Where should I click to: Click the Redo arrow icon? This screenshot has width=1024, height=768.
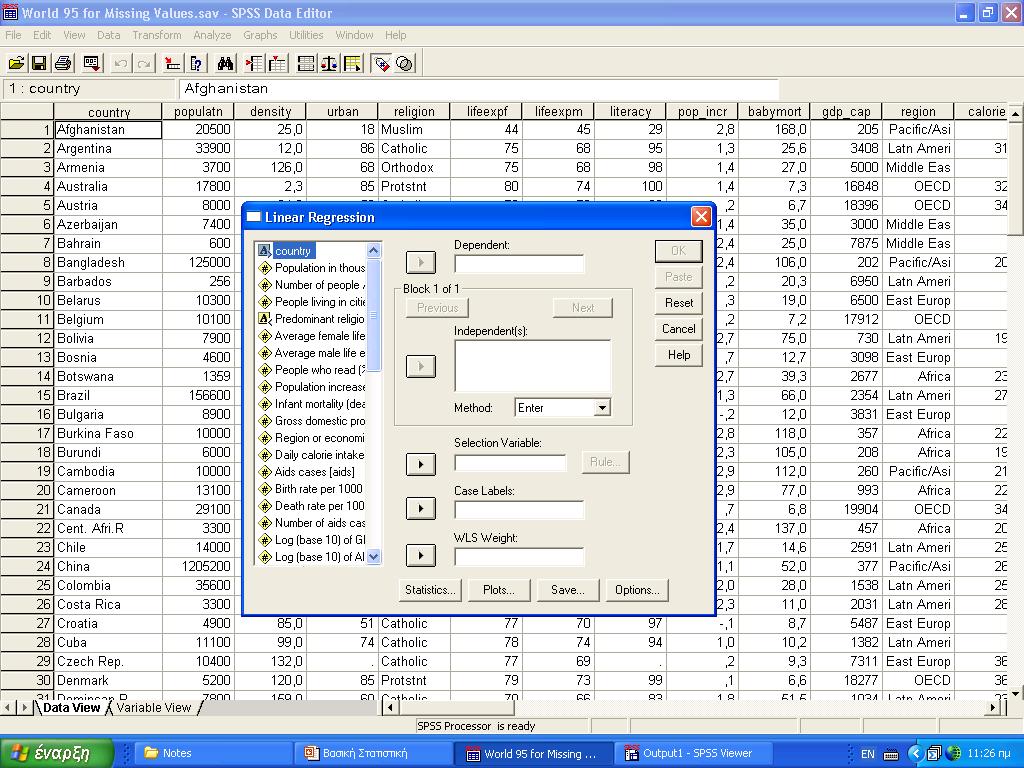click(x=144, y=63)
